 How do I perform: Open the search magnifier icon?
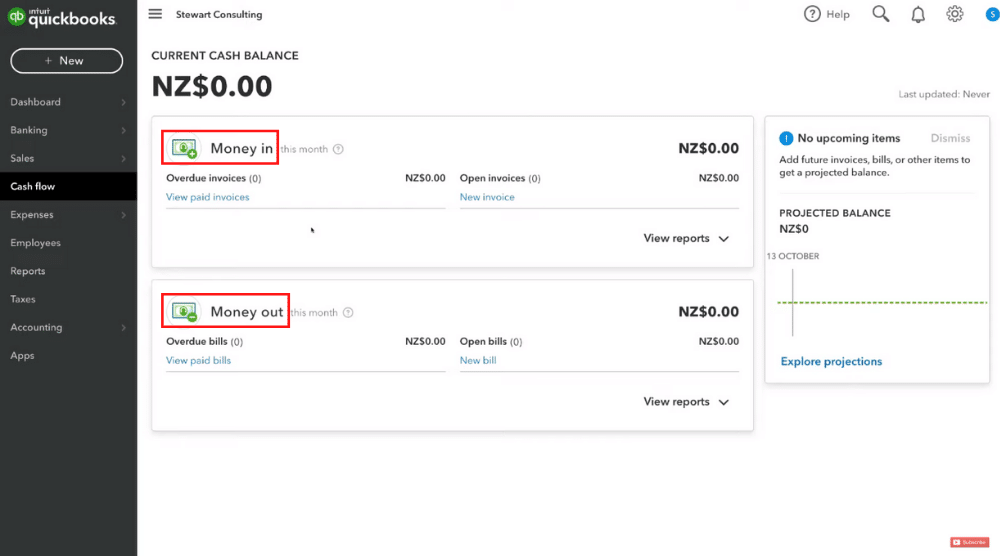pos(881,14)
